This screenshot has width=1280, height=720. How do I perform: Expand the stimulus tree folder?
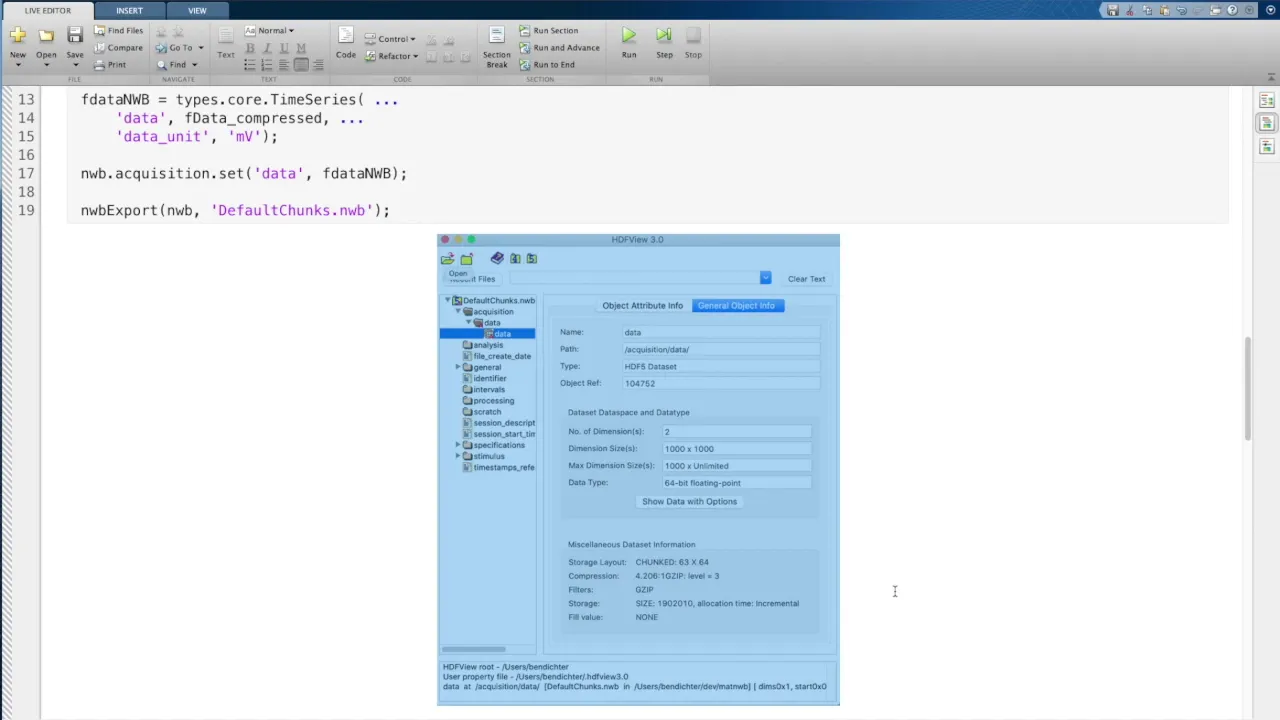(458, 456)
